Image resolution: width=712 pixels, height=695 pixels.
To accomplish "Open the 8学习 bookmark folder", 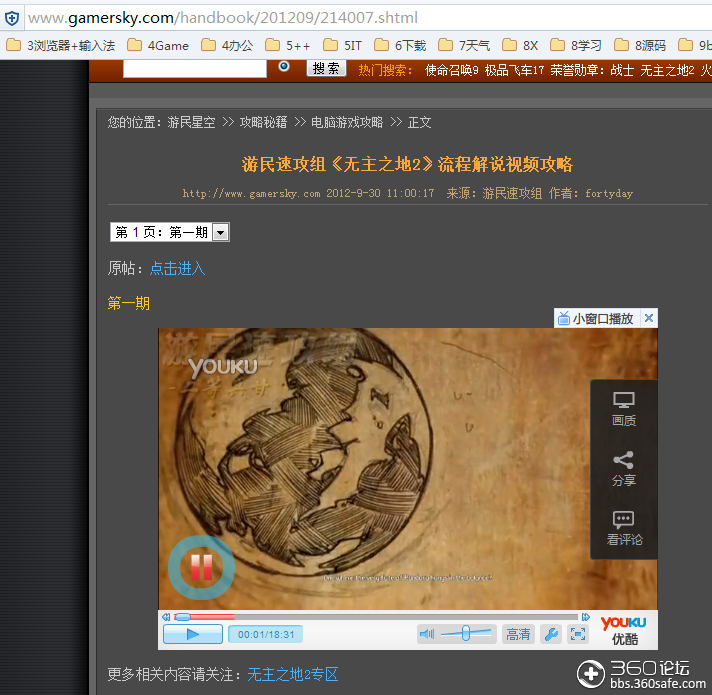I will tap(575, 45).
